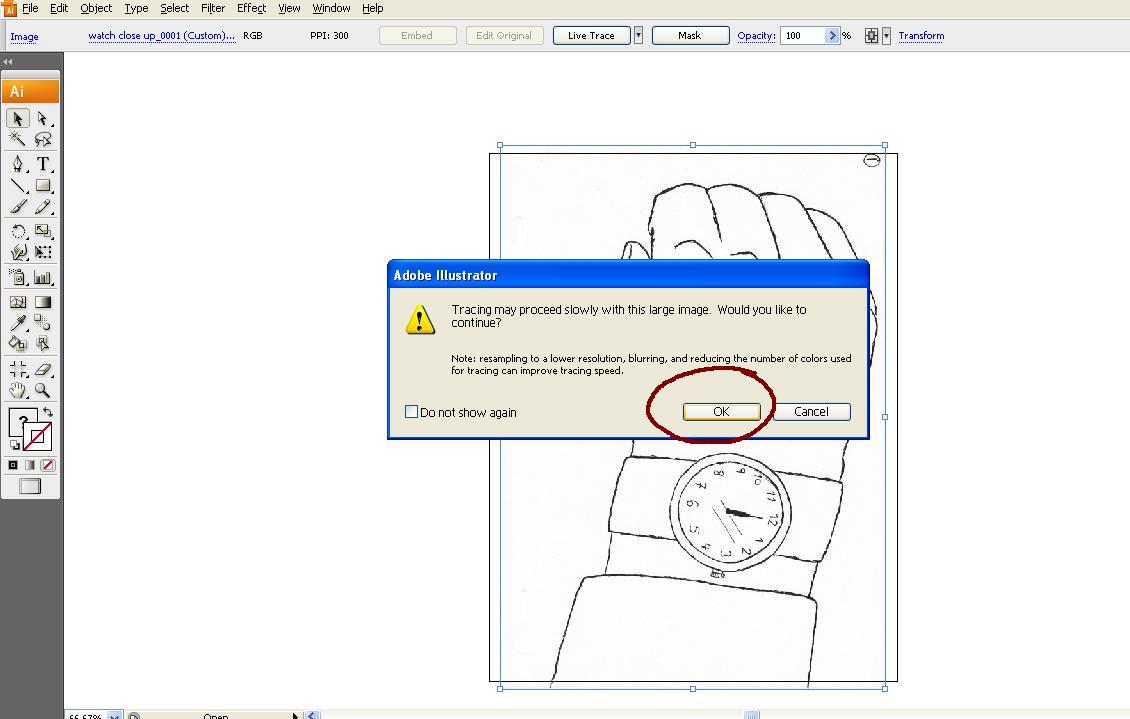Click the Embed button
The width and height of the screenshot is (1130, 719).
tap(417, 35)
